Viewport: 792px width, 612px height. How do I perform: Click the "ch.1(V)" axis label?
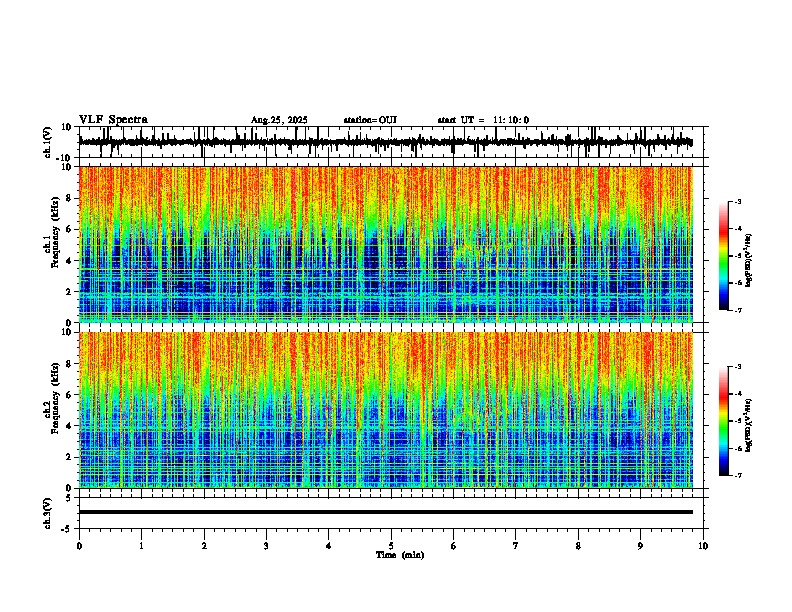tap(48, 142)
